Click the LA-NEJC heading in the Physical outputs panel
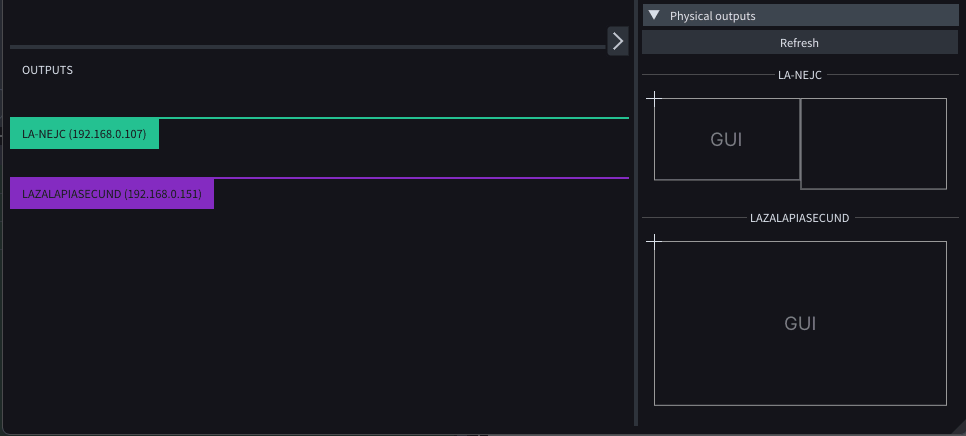The width and height of the screenshot is (966, 436). pyautogui.click(x=800, y=75)
